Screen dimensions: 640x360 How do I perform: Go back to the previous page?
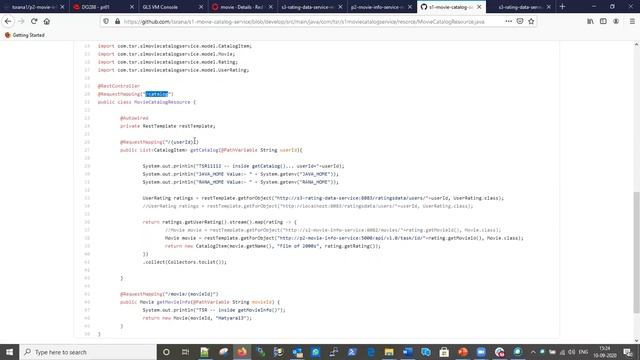coord(8,21)
